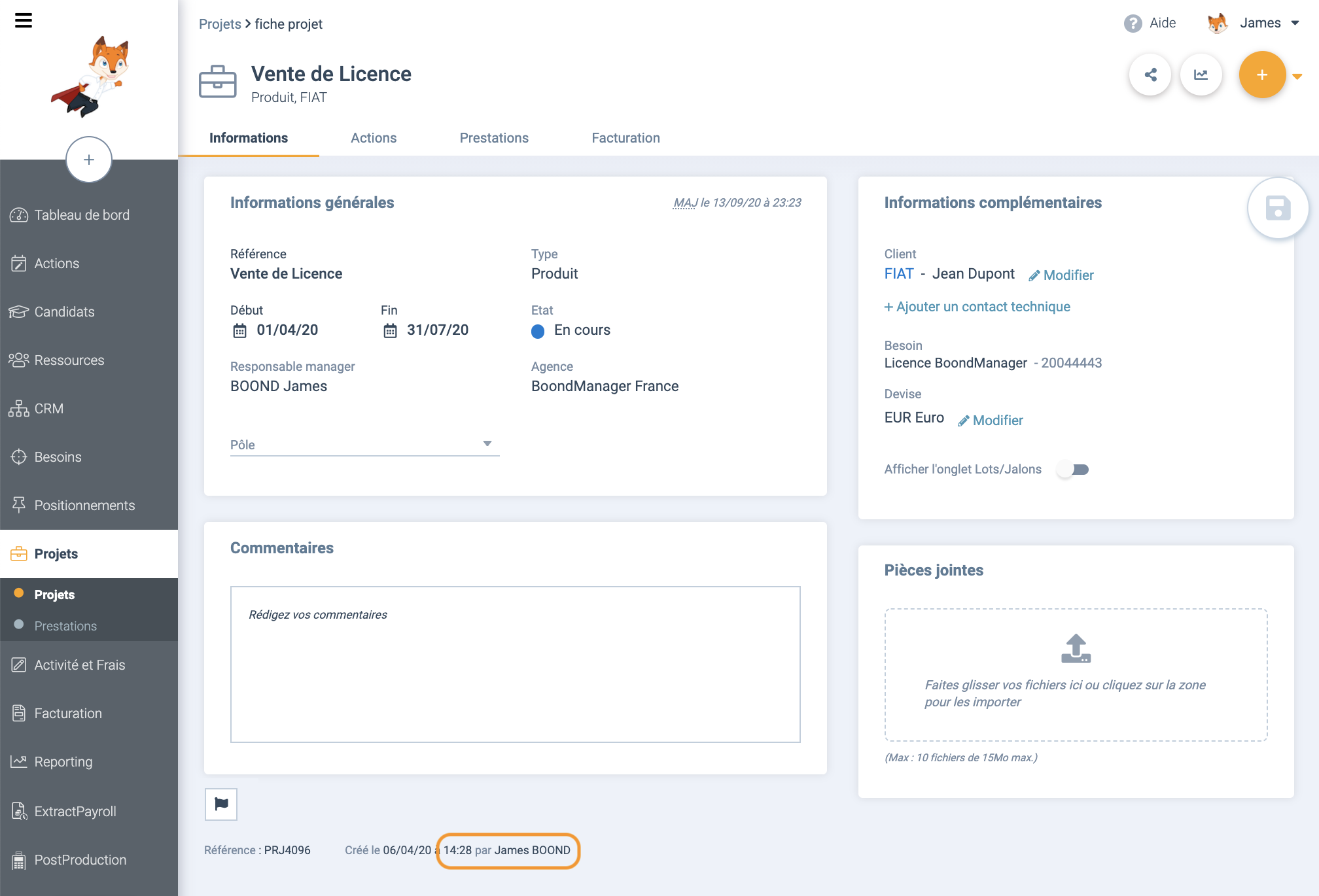Click the sidebar circular plus button

coord(89,160)
